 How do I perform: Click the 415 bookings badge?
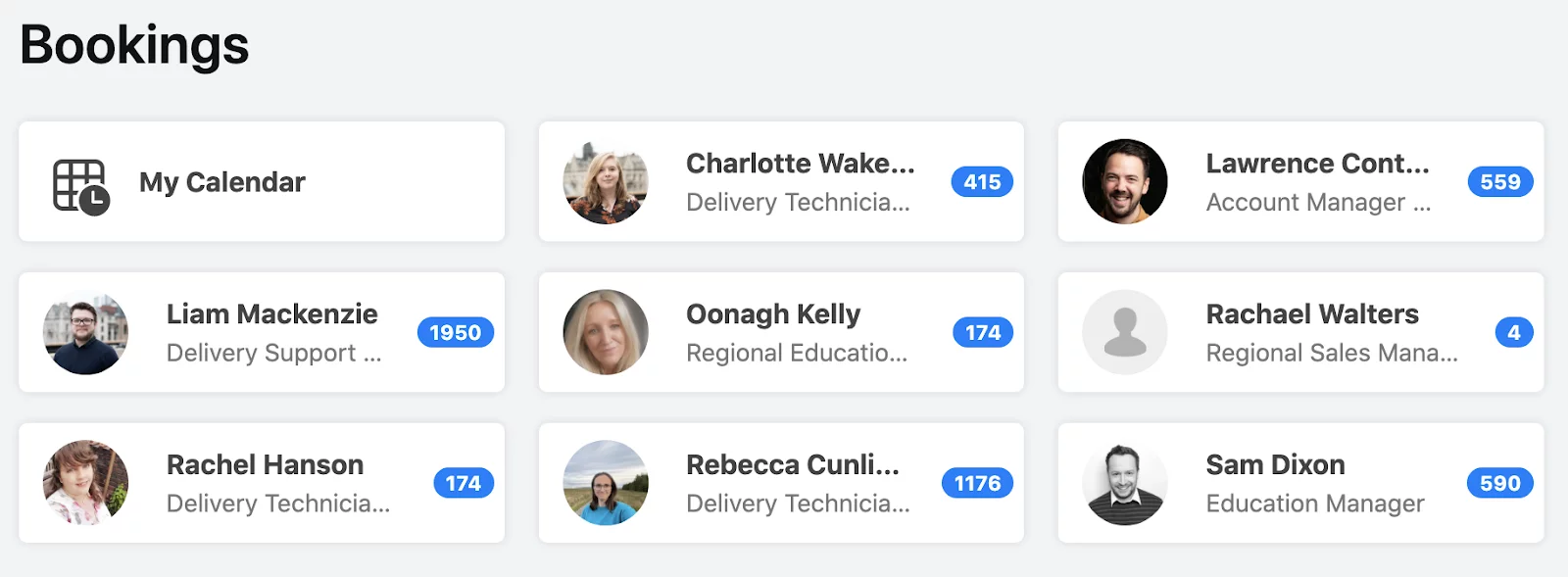coord(982,182)
